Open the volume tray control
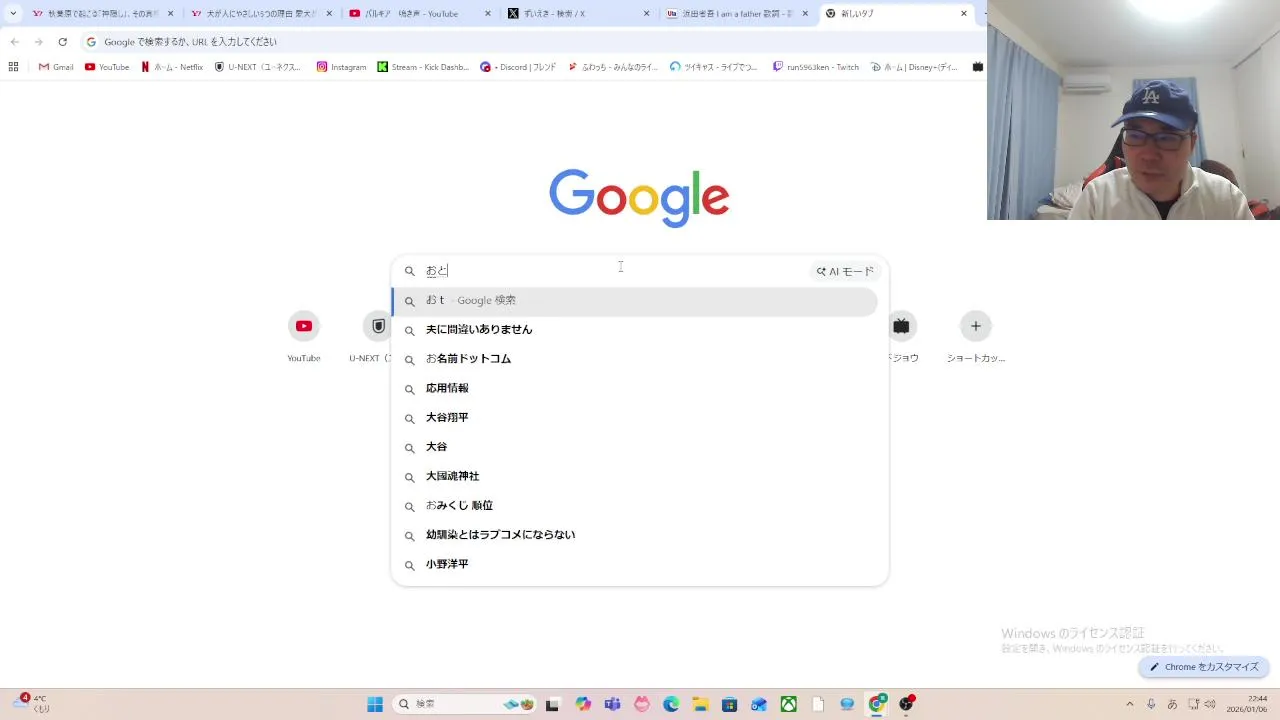This screenshot has height=720, width=1280. point(1210,704)
